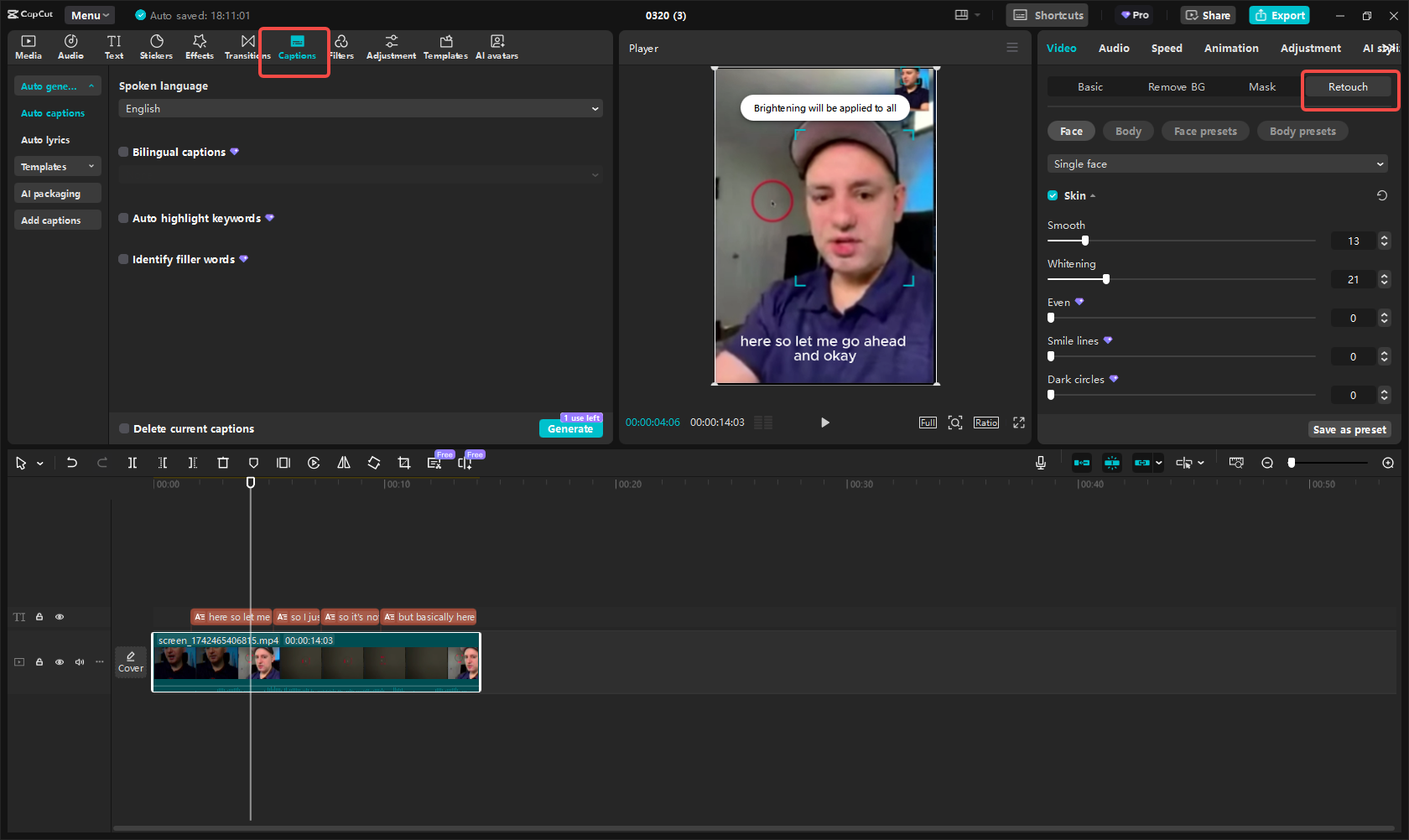Open the main Menu dropdown
Viewport: 1409px width, 840px height.
point(90,15)
